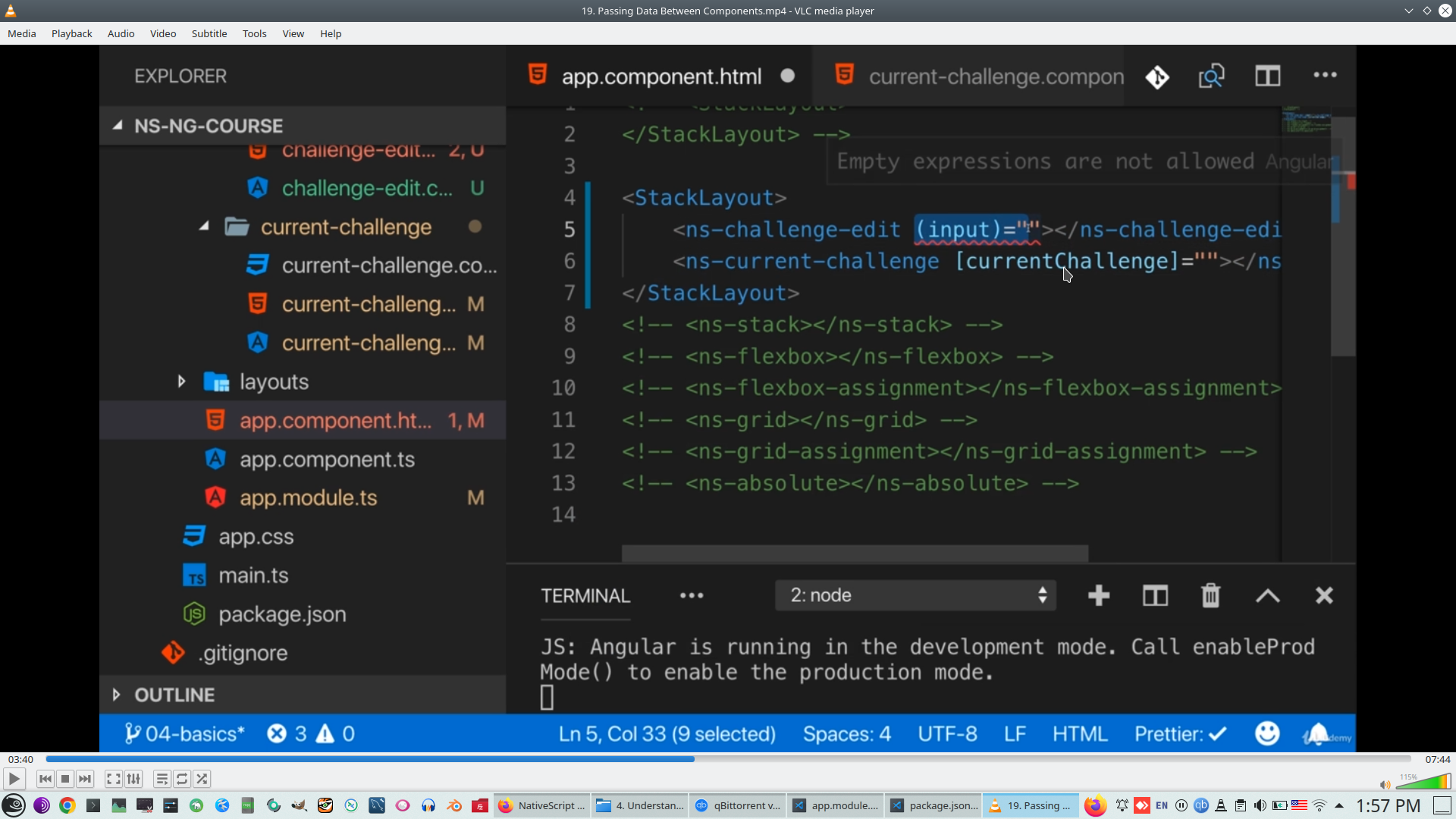Open the Media menu

pos(21,33)
